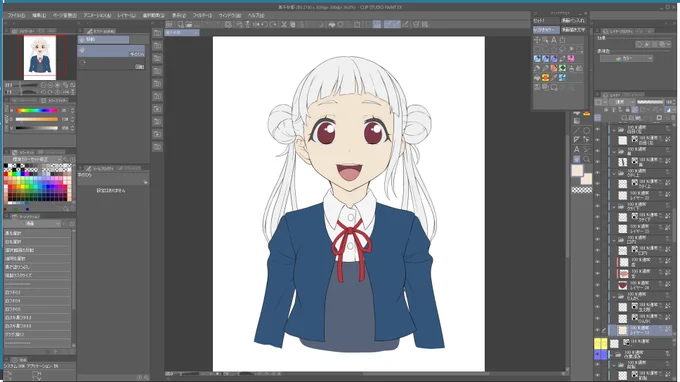Open the ヘルプ(H) menu
Image resolution: width=680 pixels, height=382 pixels.
(x=256, y=15)
